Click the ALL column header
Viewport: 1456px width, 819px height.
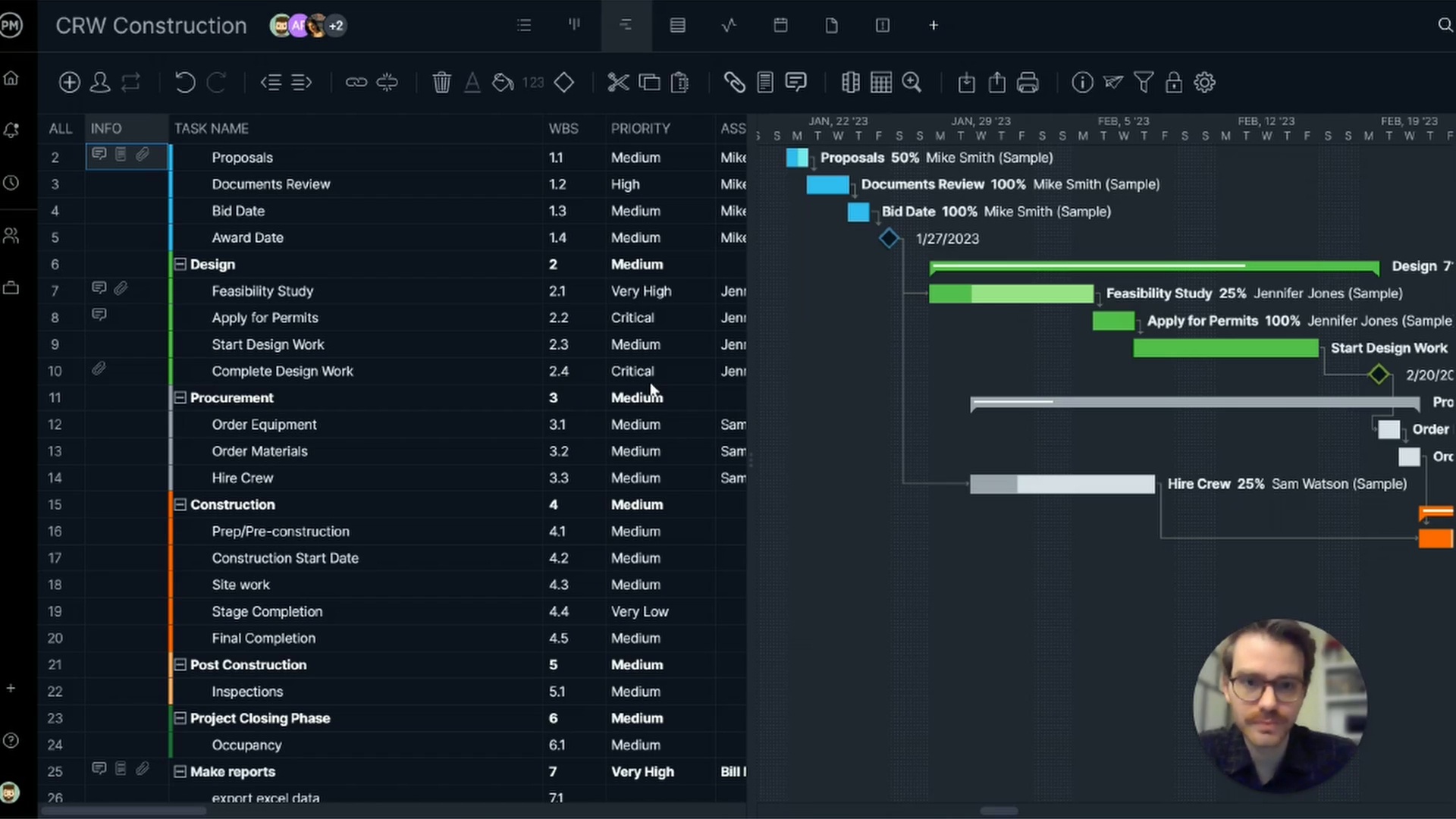pos(61,129)
